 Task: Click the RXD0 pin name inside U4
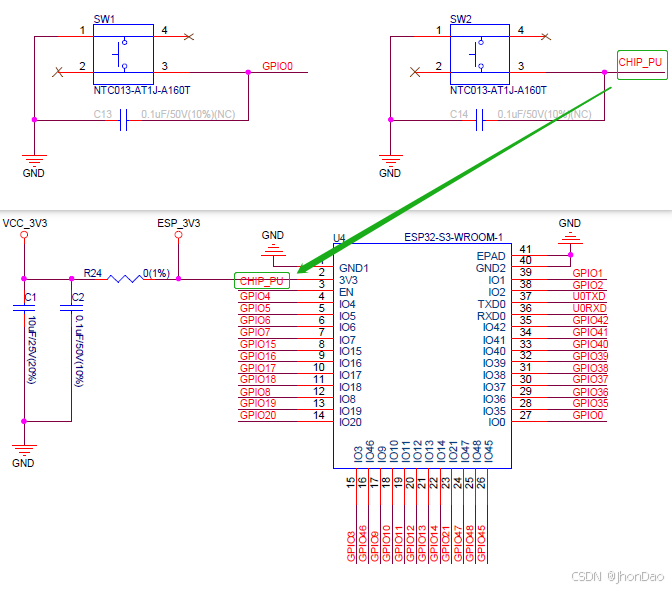click(492, 317)
